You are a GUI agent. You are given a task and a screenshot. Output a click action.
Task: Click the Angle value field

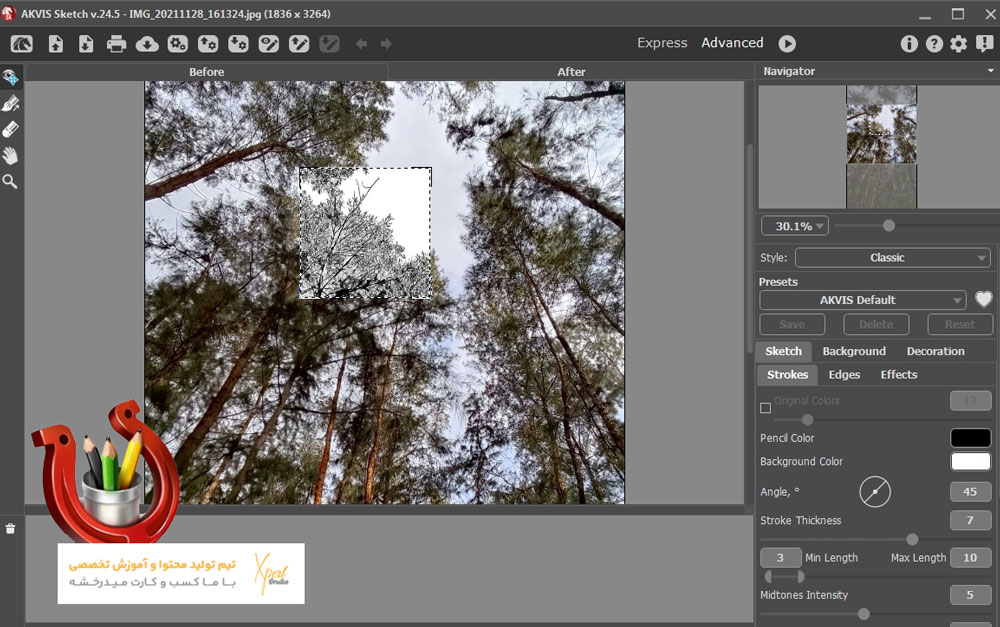pyautogui.click(x=971, y=492)
